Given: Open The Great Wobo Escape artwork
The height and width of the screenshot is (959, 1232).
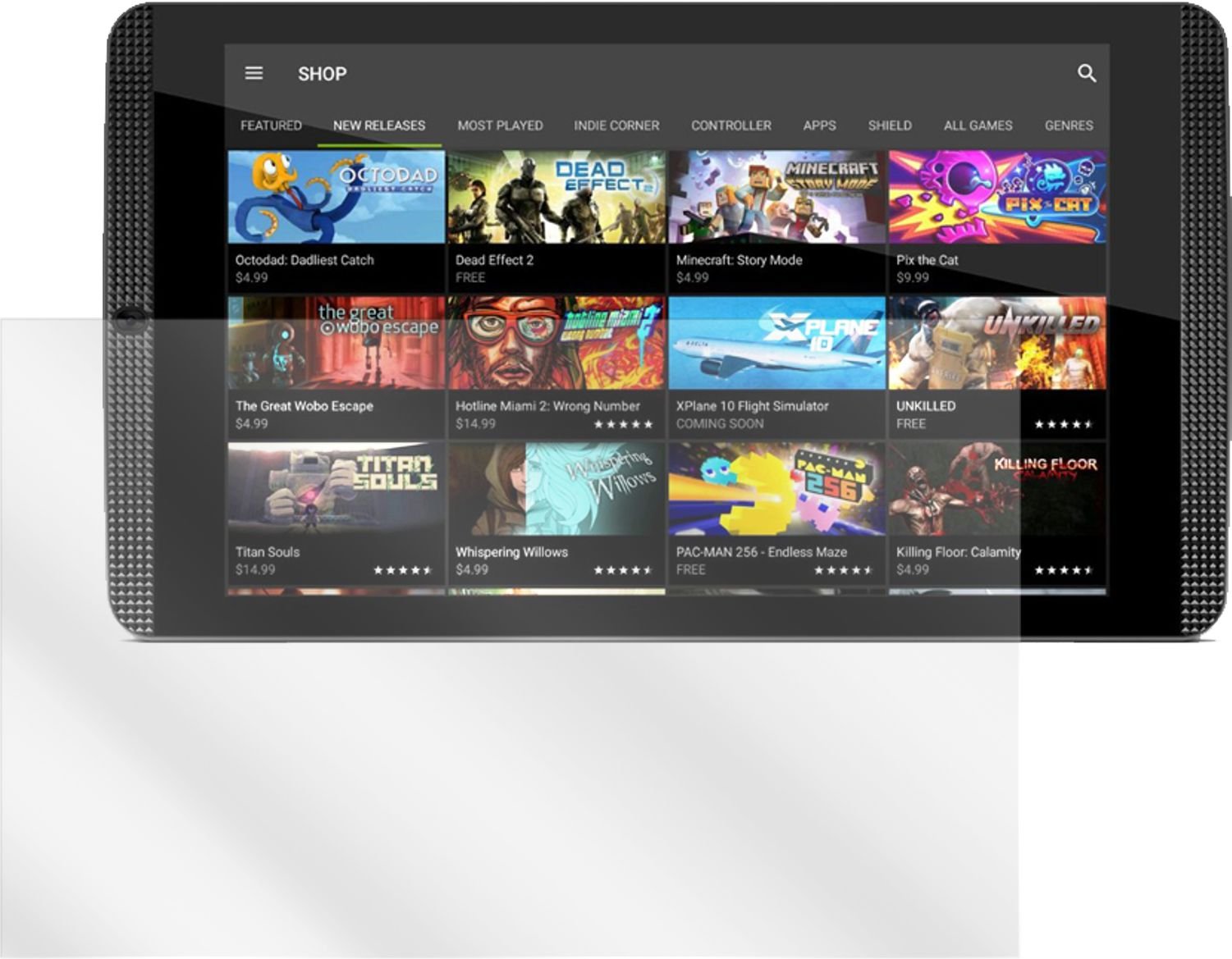Looking at the screenshot, I should pyautogui.click(x=337, y=343).
